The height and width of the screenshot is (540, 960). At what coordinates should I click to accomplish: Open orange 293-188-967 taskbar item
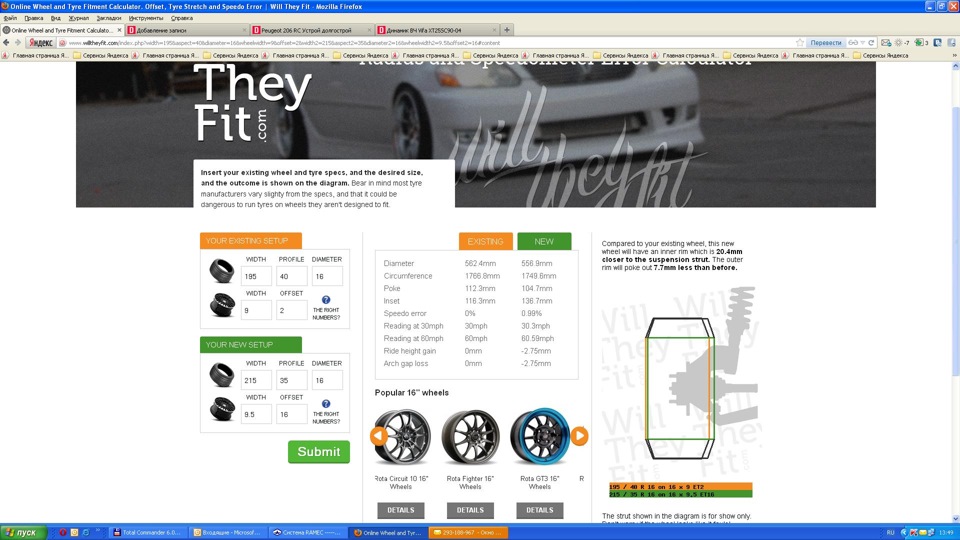468,533
